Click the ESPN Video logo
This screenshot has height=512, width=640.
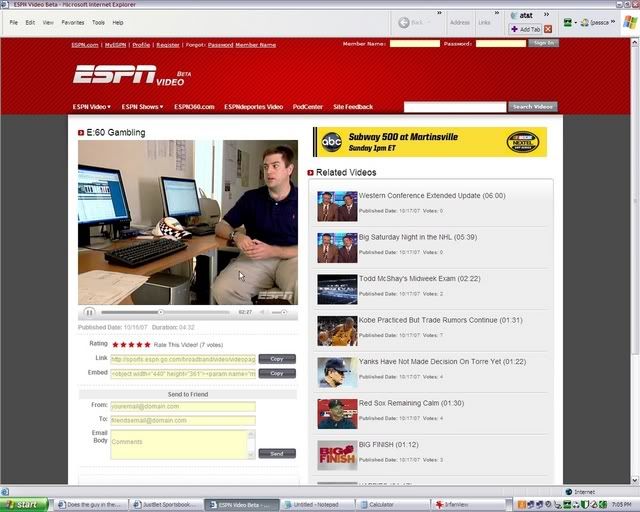(x=130, y=76)
